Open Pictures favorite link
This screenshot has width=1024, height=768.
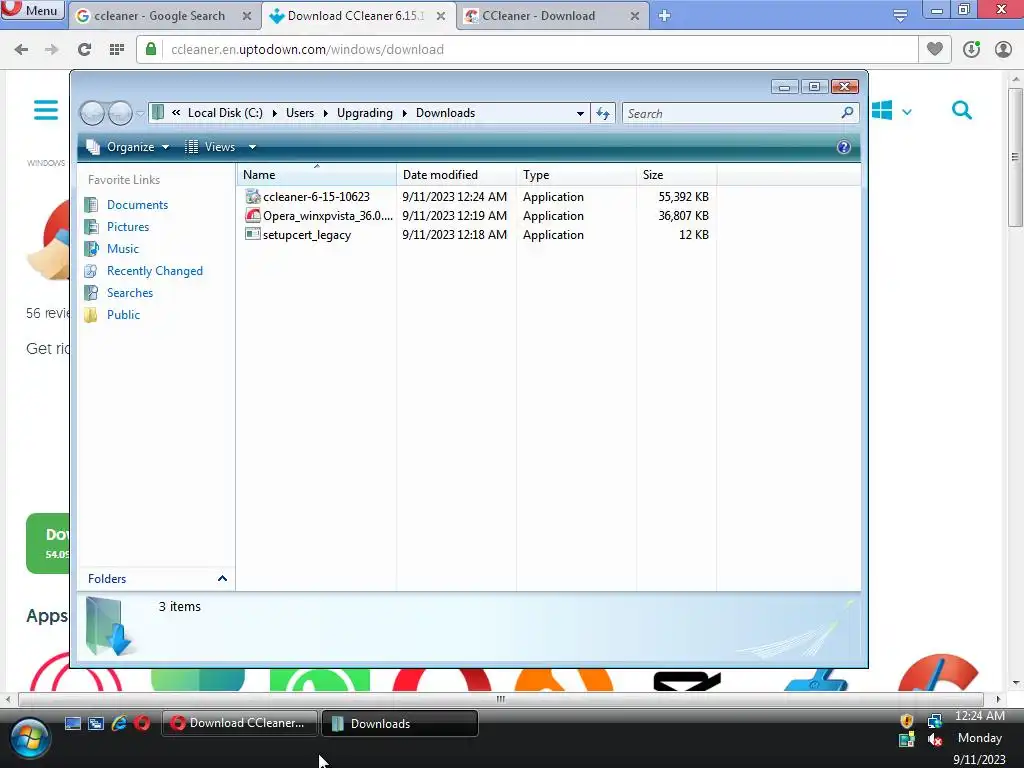click(128, 227)
